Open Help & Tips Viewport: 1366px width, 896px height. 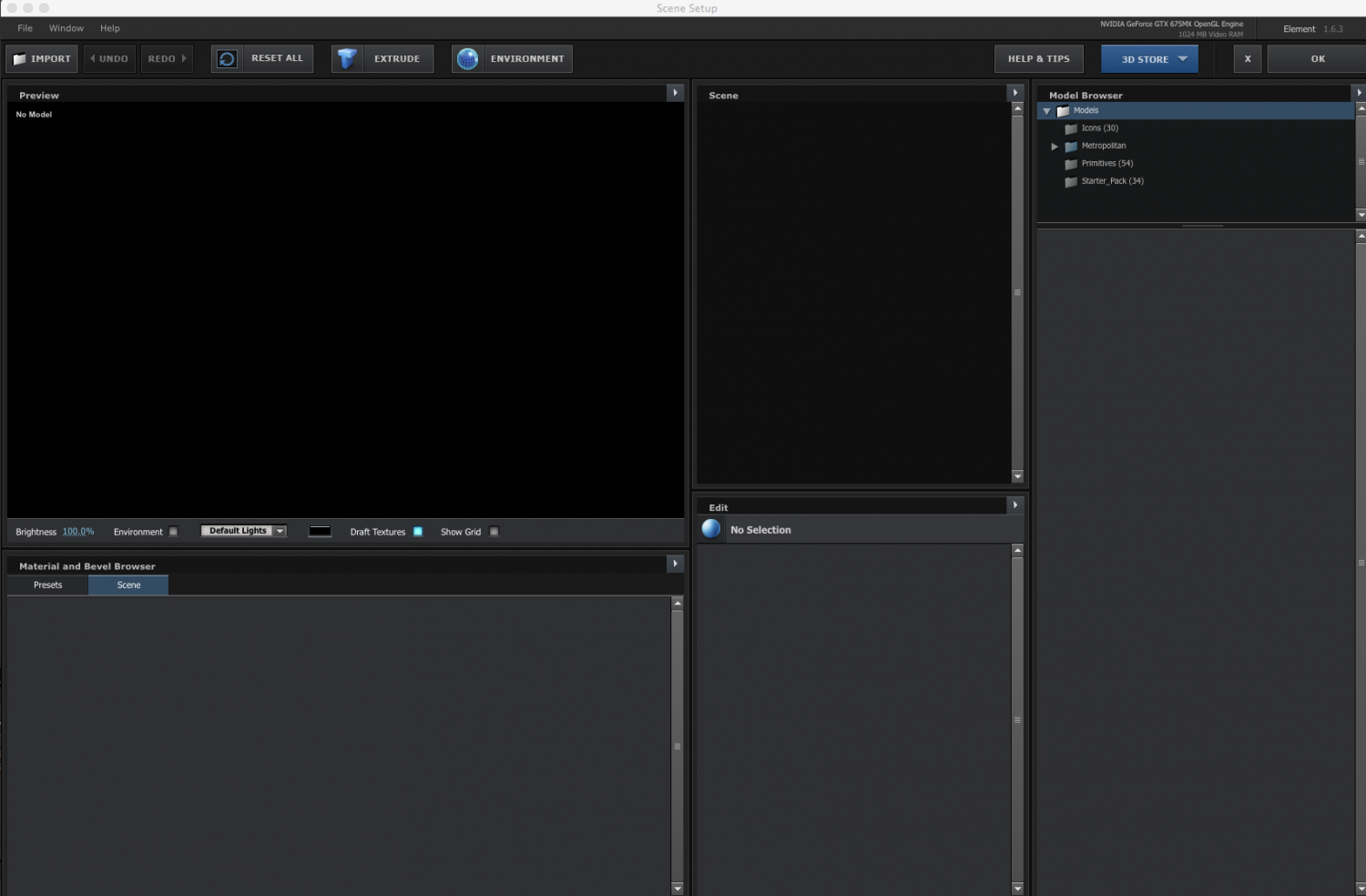pos(1039,58)
